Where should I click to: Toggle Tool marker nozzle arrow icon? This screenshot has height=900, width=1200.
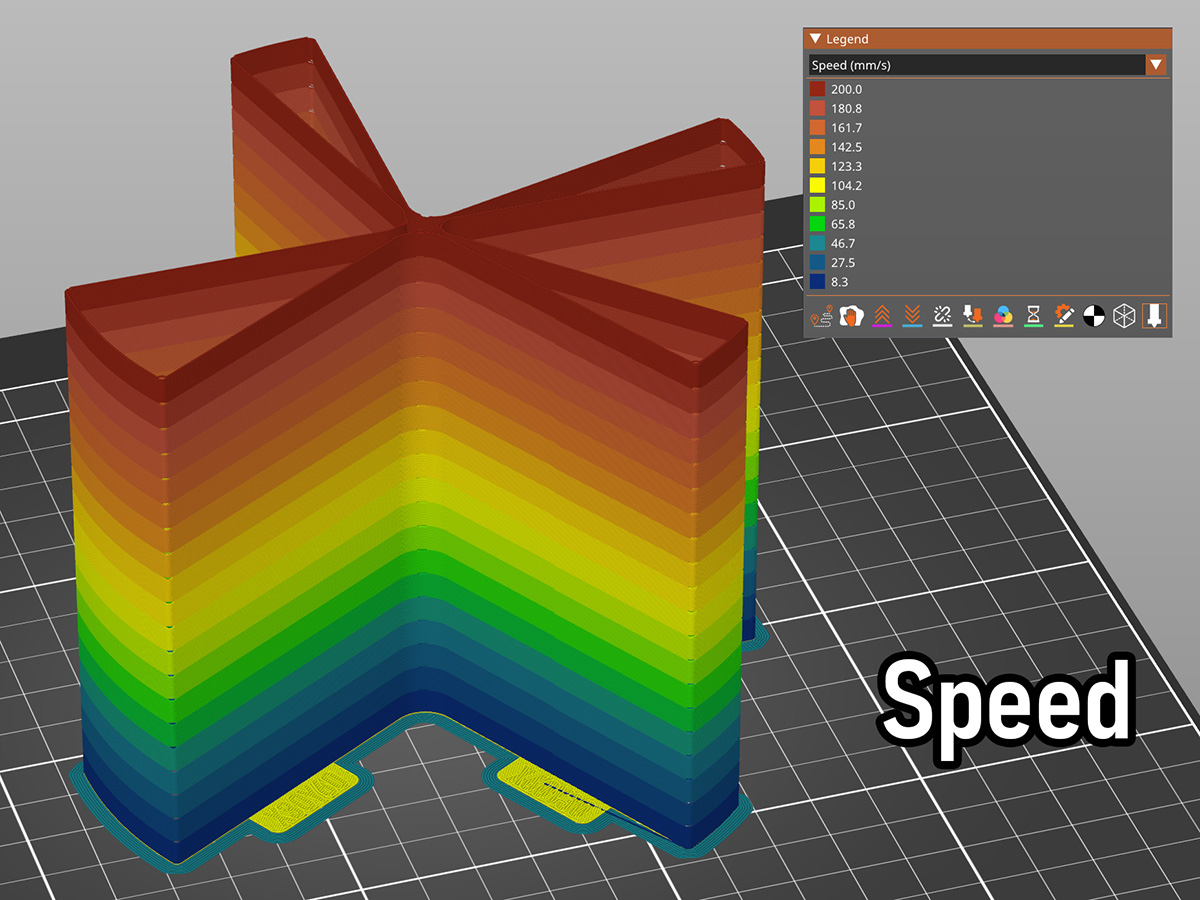click(1154, 316)
